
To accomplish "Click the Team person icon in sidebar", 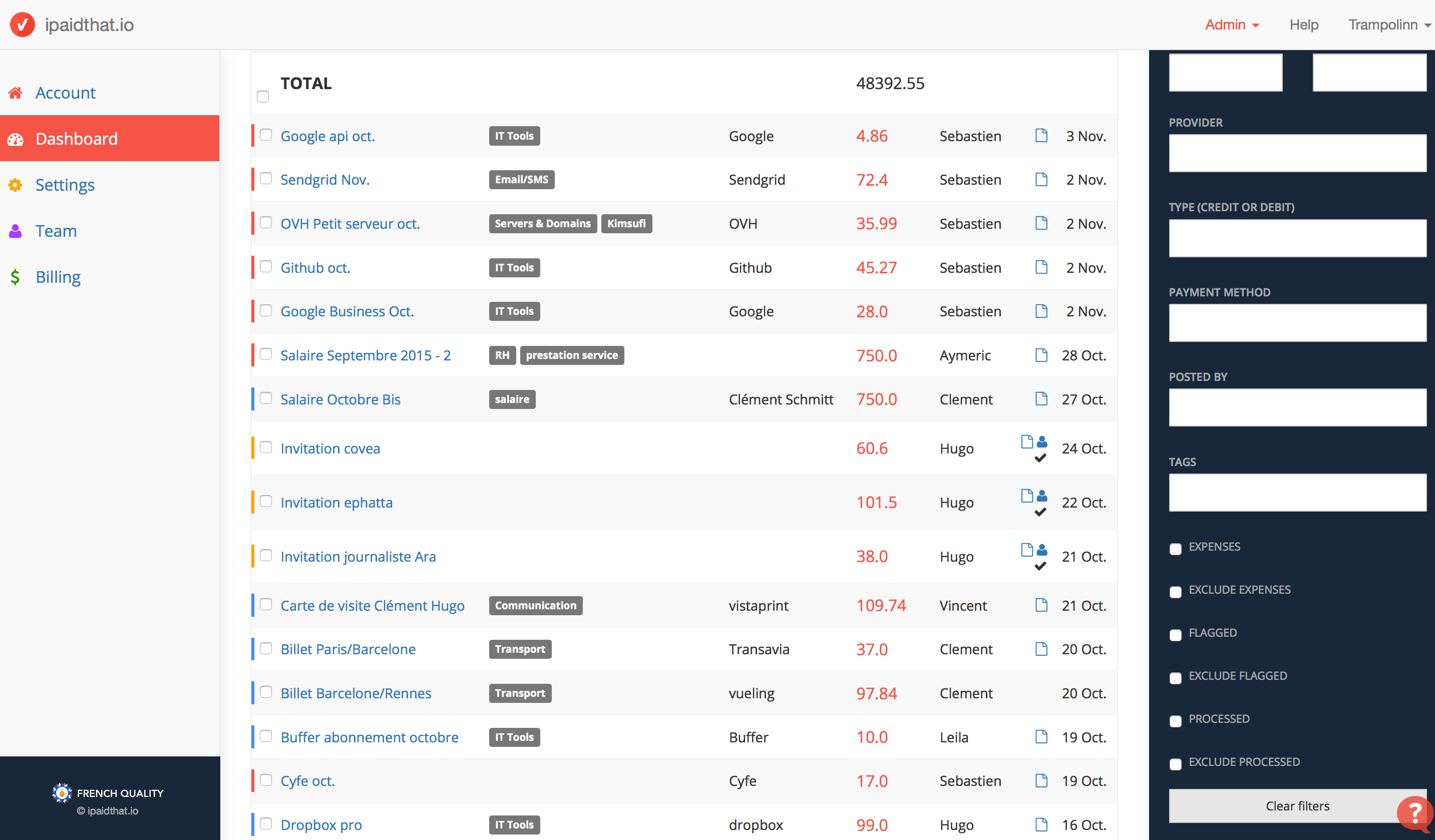I will click(16, 231).
